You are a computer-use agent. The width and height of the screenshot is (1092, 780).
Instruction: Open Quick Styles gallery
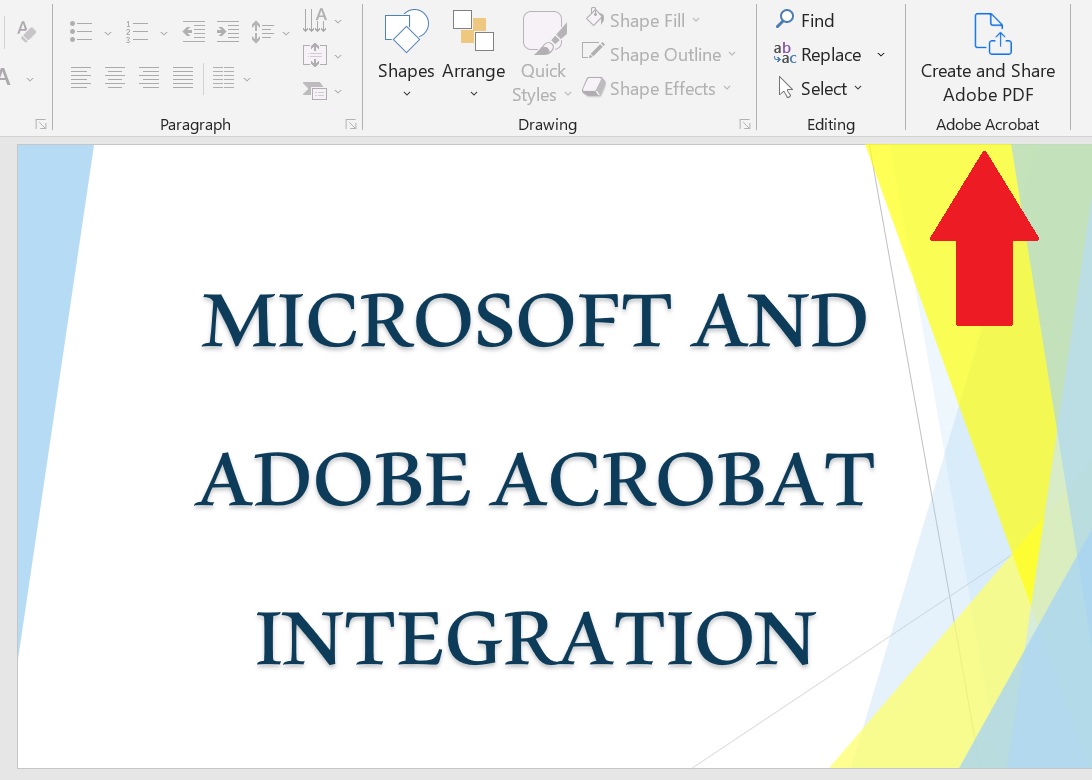543,56
